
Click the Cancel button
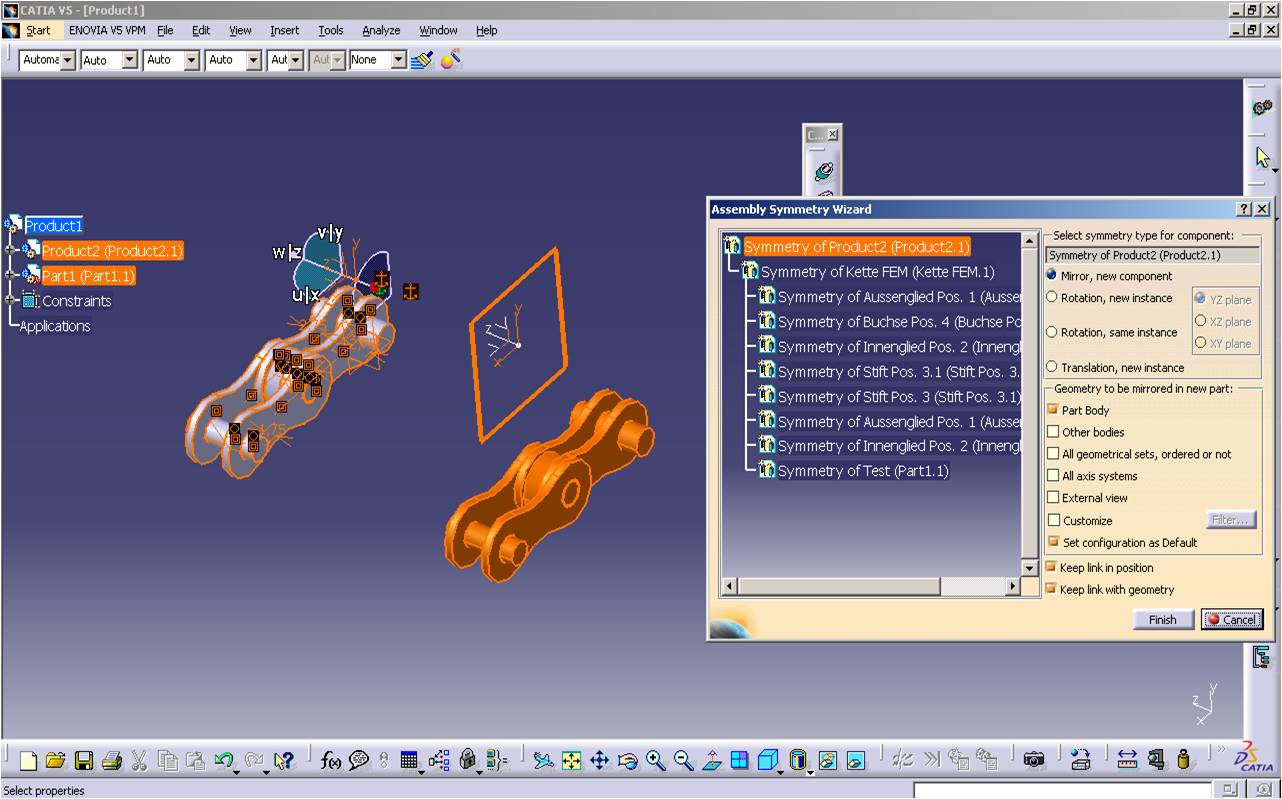1232,619
